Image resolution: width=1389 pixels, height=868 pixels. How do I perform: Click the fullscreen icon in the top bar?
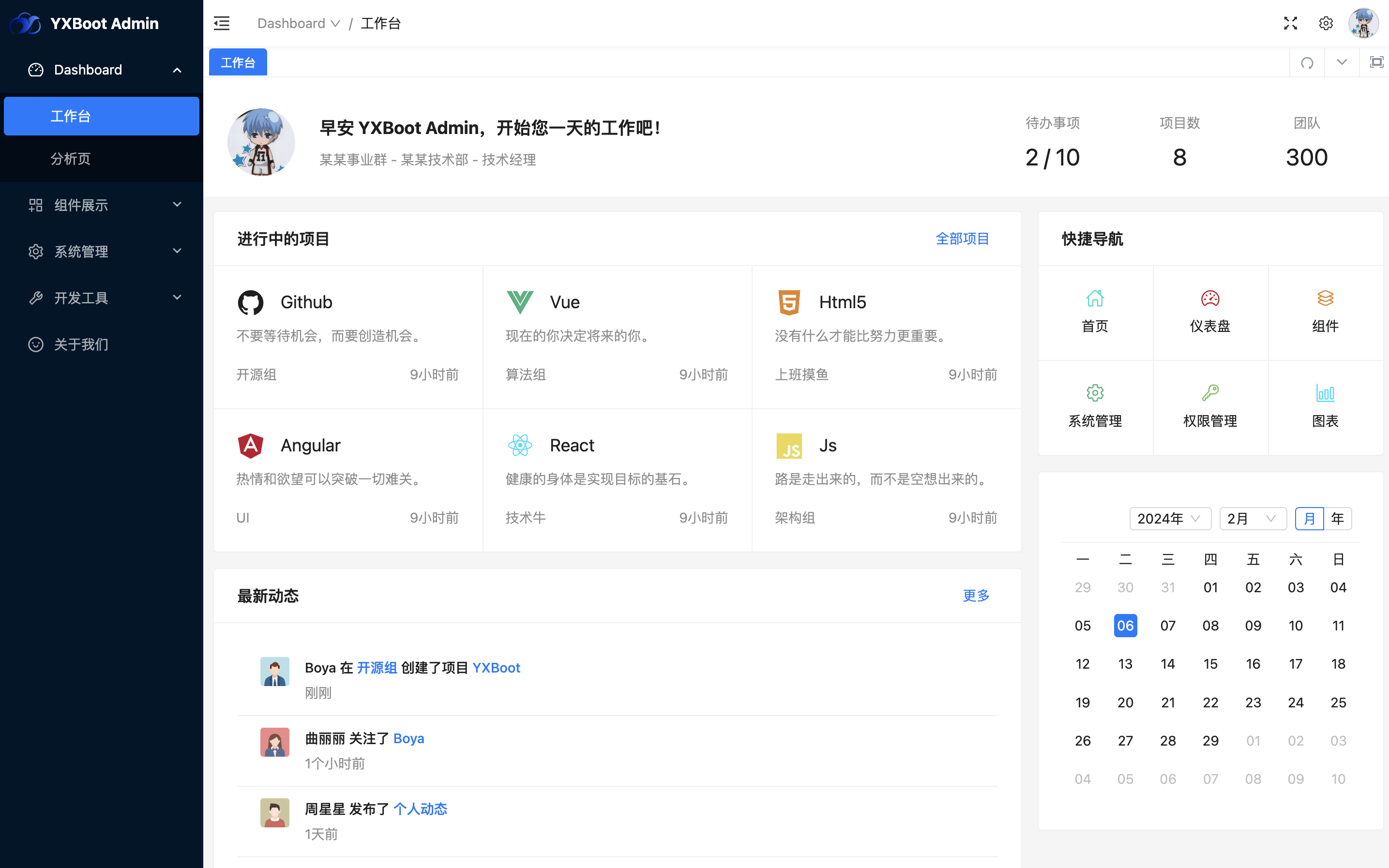click(1290, 23)
